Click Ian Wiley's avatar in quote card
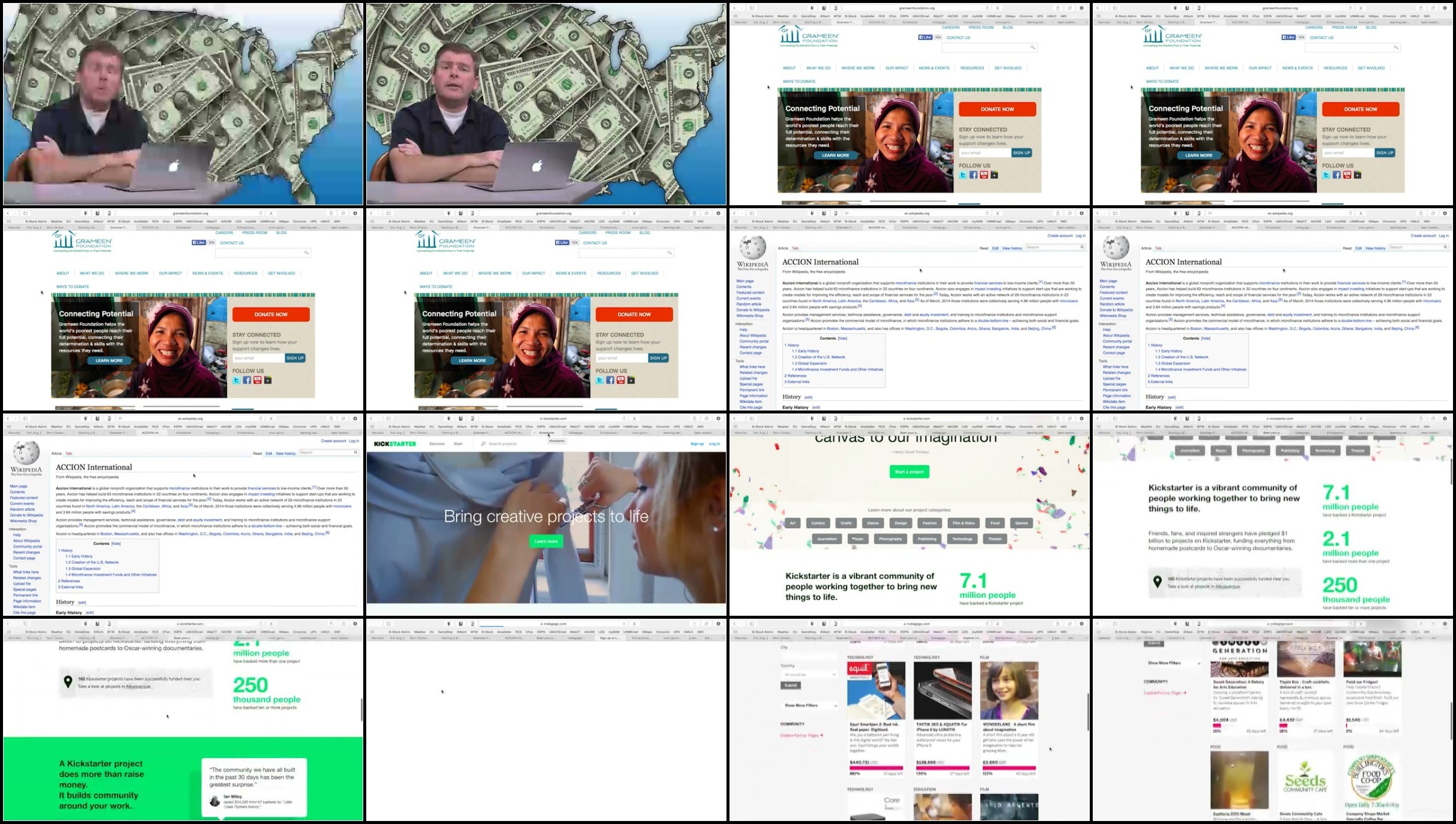 click(x=215, y=801)
